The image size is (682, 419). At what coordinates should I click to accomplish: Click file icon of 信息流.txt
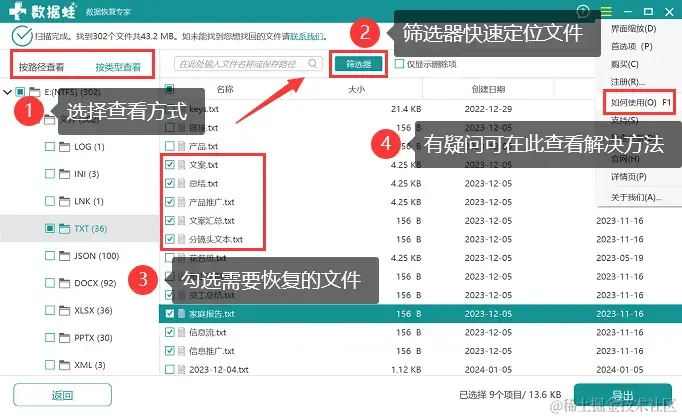pyautogui.click(x=182, y=332)
